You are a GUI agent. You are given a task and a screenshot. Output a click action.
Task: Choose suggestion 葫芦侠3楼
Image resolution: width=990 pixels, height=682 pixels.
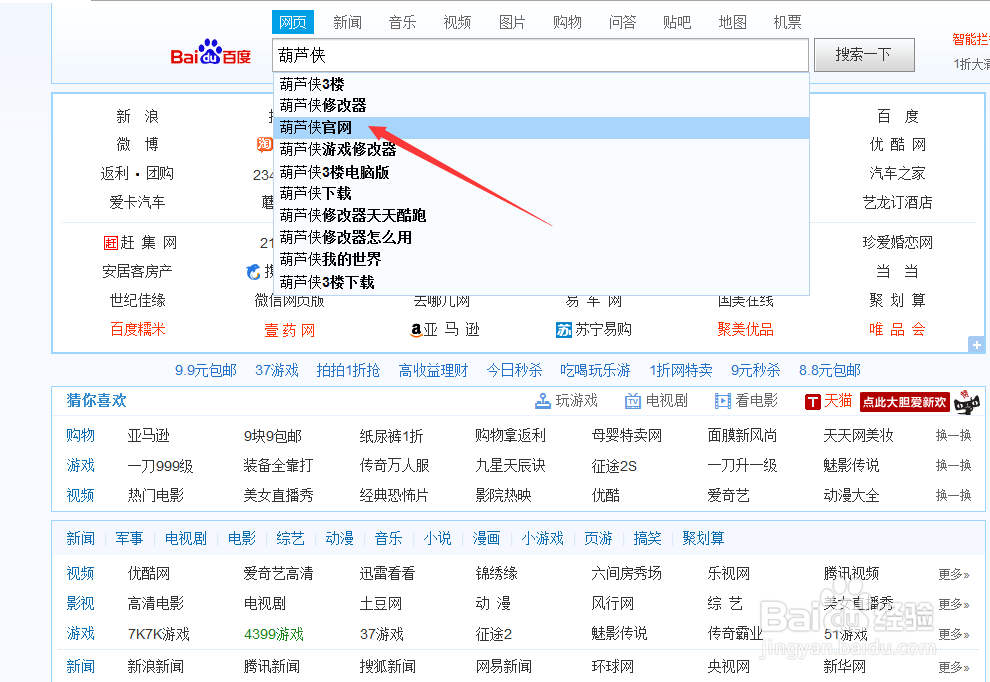click(x=541, y=84)
